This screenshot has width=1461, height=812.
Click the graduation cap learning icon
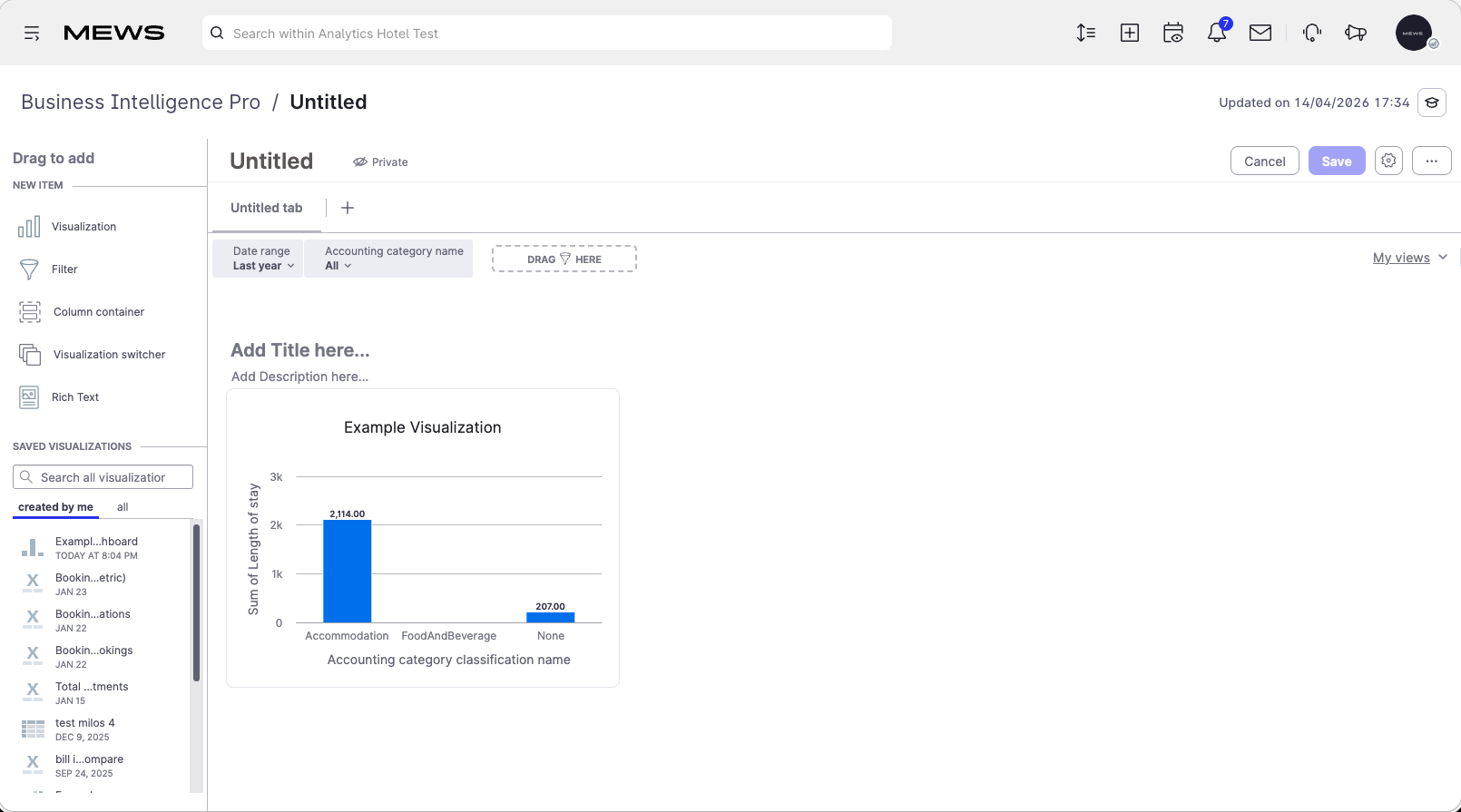tap(1432, 103)
